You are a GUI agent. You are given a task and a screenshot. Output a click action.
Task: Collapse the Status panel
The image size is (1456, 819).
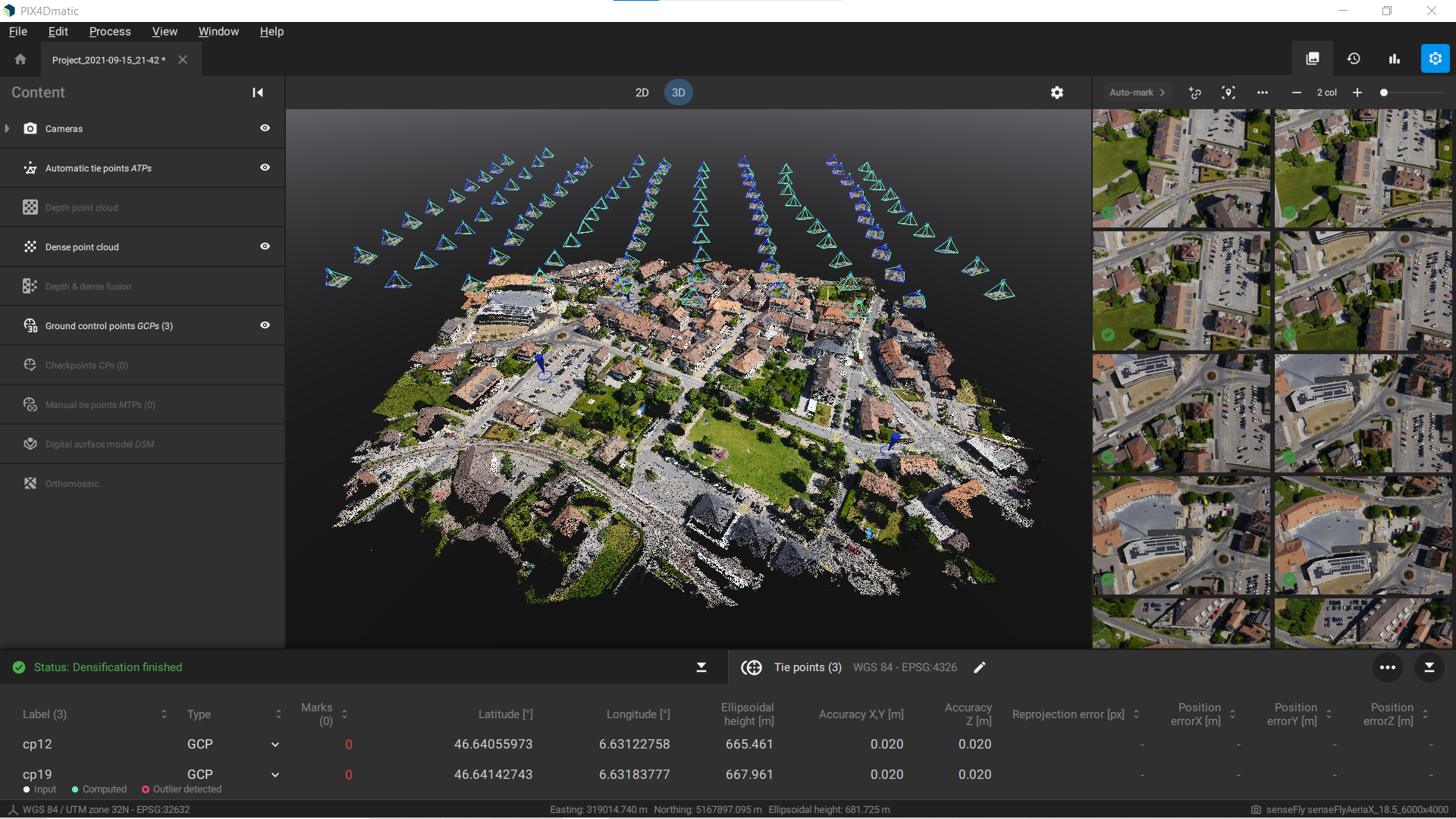click(x=701, y=667)
